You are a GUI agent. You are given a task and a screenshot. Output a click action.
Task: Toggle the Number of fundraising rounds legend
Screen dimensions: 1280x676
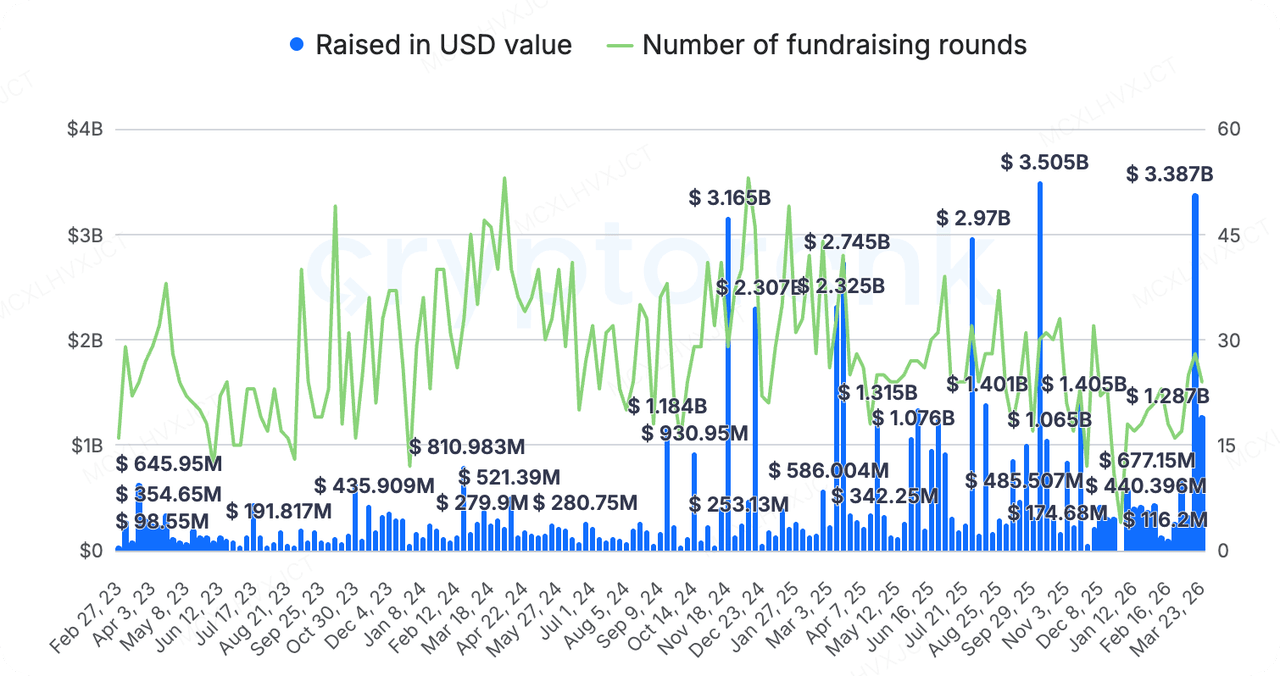click(817, 45)
